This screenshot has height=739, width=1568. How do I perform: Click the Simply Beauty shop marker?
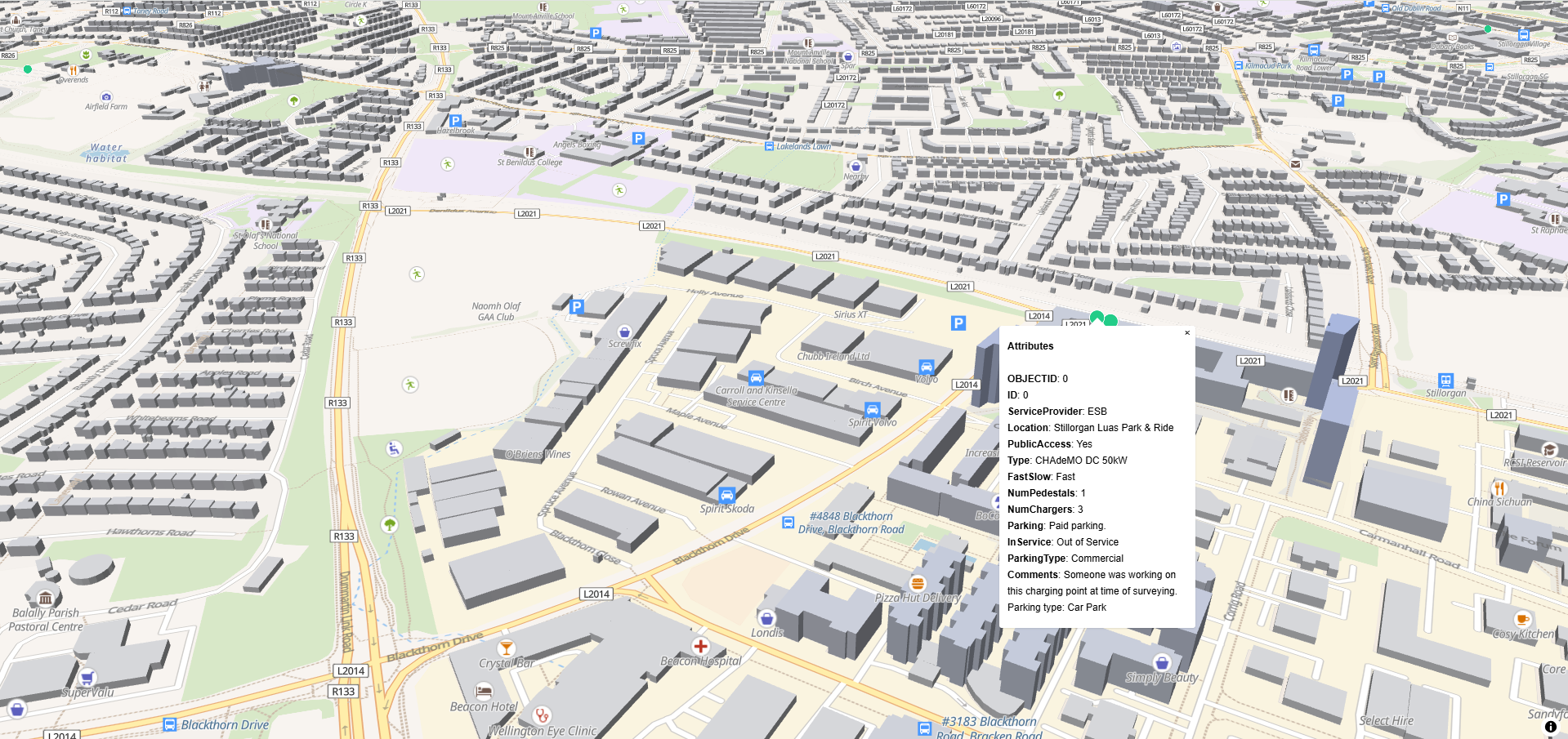1161,662
